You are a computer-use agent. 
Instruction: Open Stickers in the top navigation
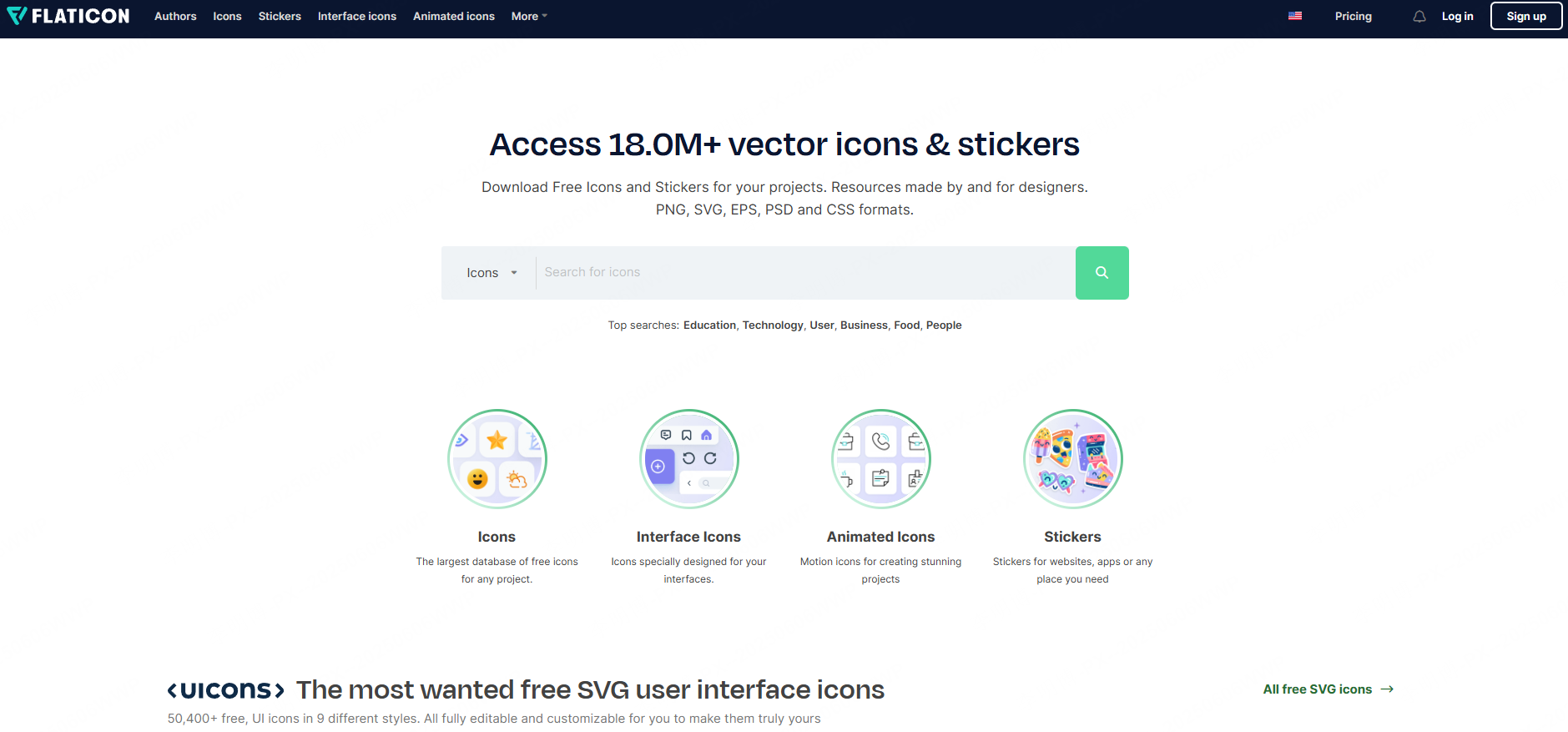point(280,16)
